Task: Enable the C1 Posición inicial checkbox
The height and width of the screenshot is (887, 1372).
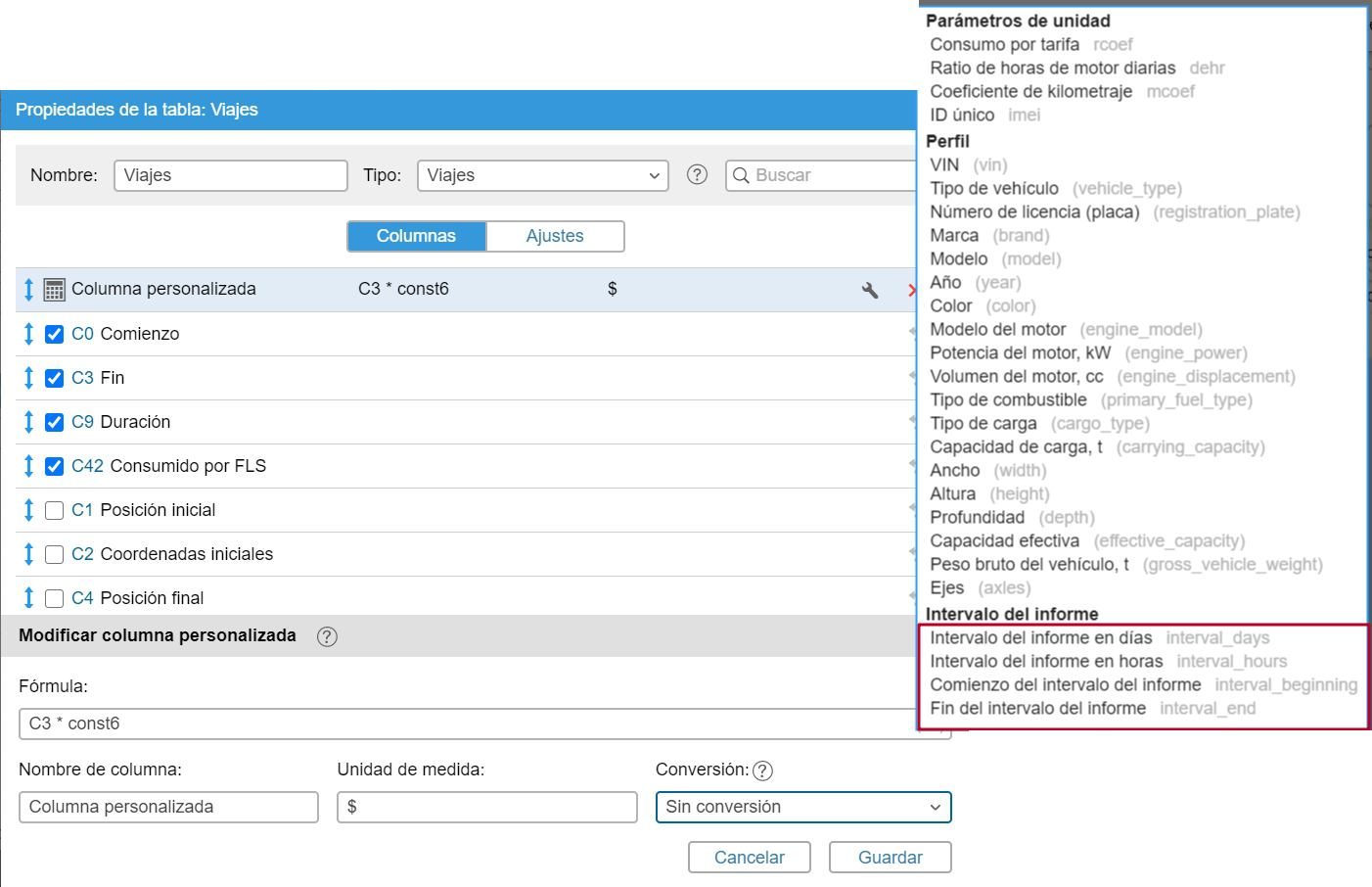Action: tap(55, 510)
